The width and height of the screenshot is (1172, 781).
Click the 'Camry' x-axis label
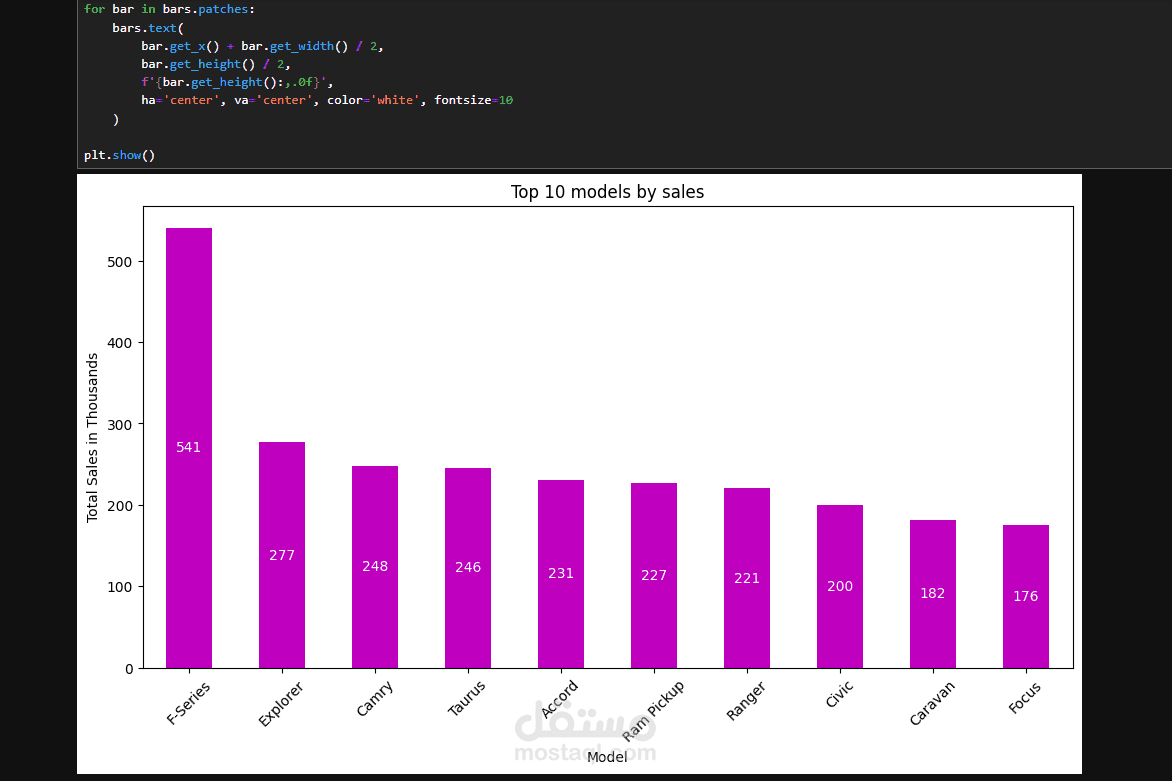374,699
